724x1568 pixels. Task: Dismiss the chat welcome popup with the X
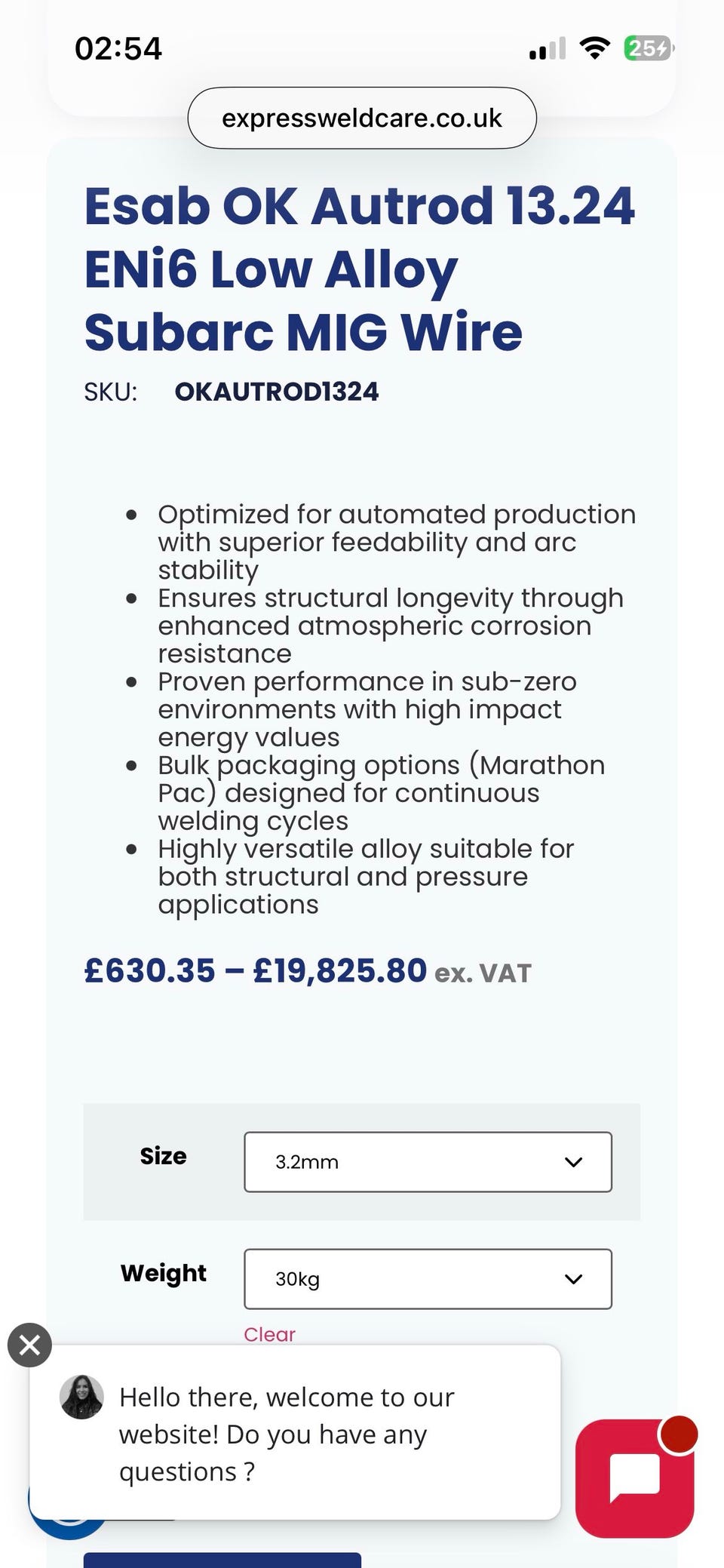29,1345
